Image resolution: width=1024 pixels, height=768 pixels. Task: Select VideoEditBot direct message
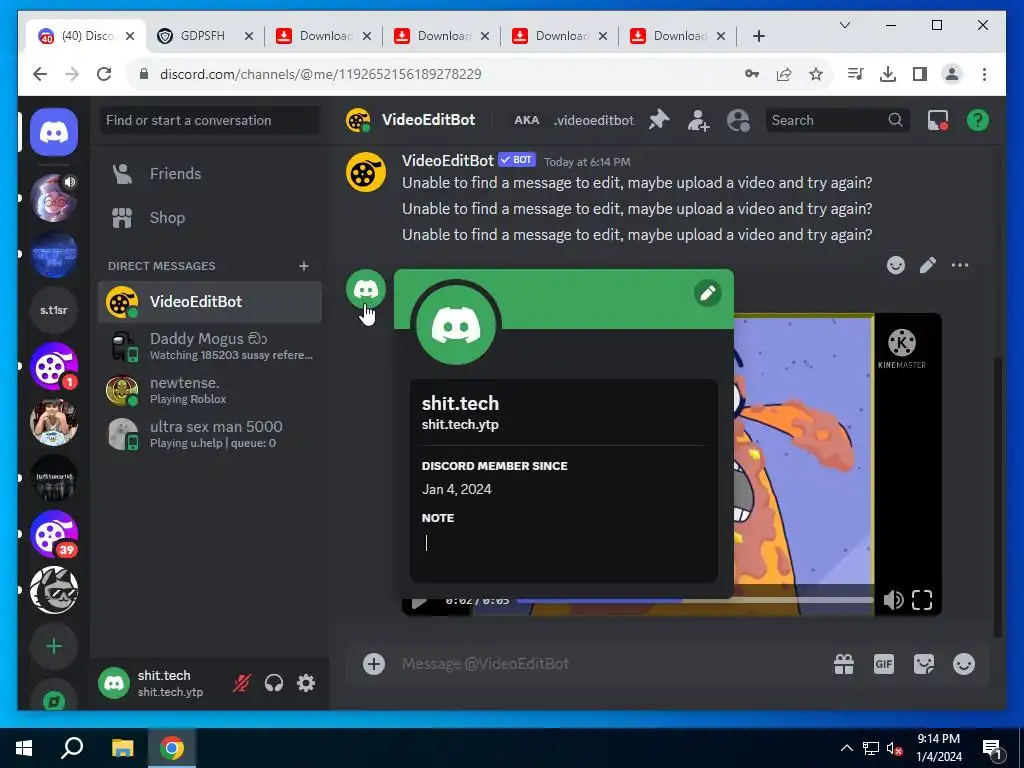point(209,302)
